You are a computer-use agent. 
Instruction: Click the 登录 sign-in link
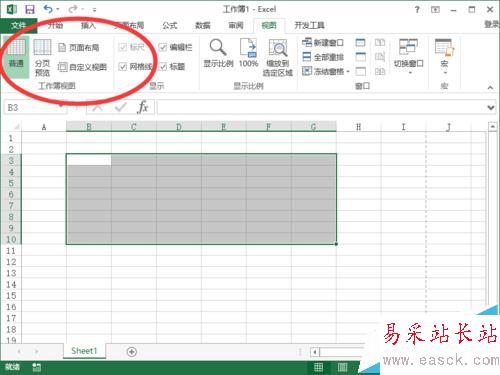coord(492,24)
